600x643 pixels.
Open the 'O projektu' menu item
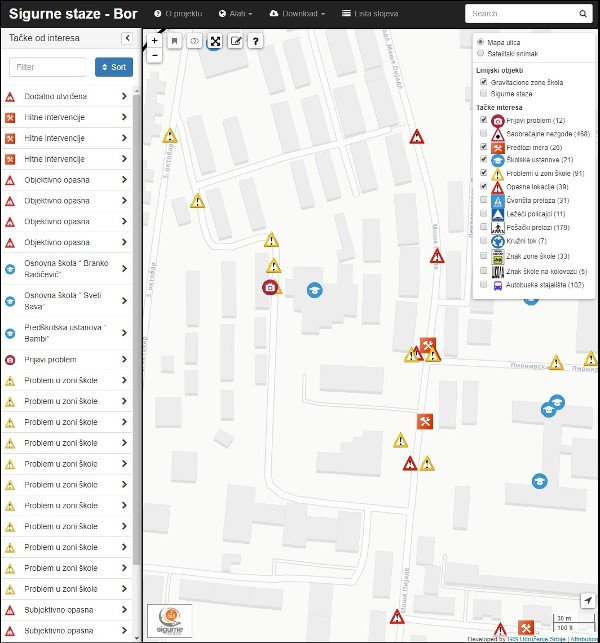(178, 14)
